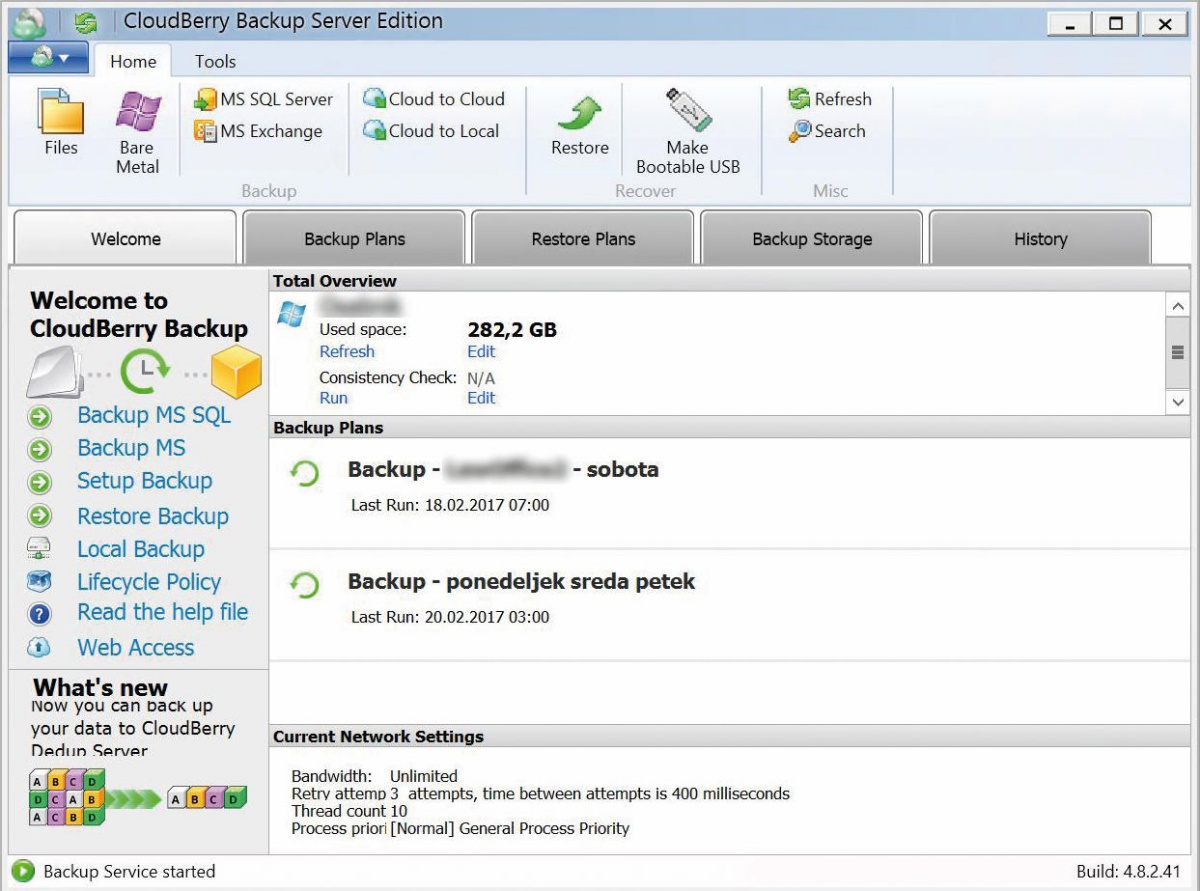Screen dimensions: 1200x891
Task: Click cloud icon beside Web Access
Action: coord(39,647)
